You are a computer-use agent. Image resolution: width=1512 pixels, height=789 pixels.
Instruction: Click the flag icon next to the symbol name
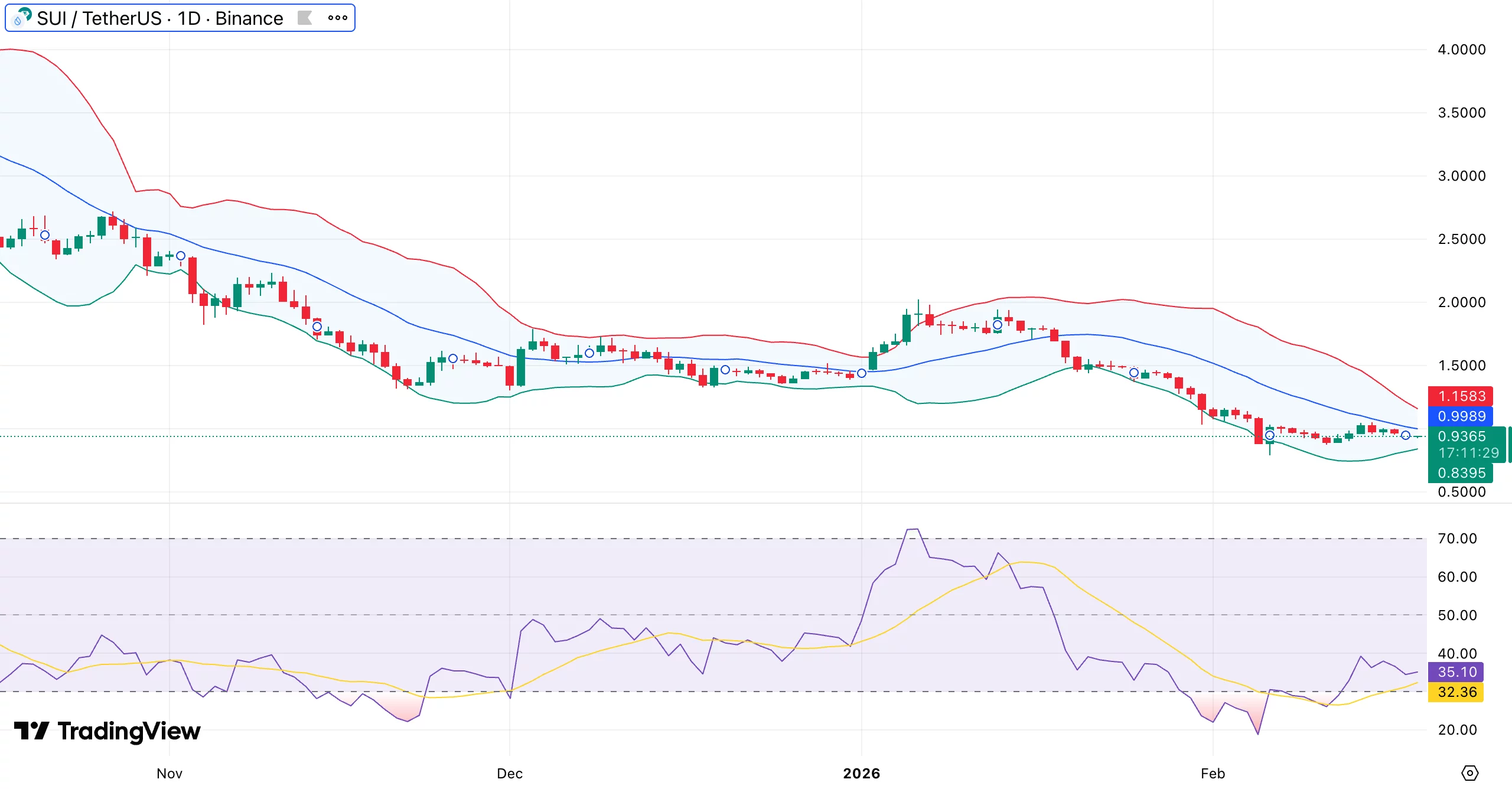point(304,18)
